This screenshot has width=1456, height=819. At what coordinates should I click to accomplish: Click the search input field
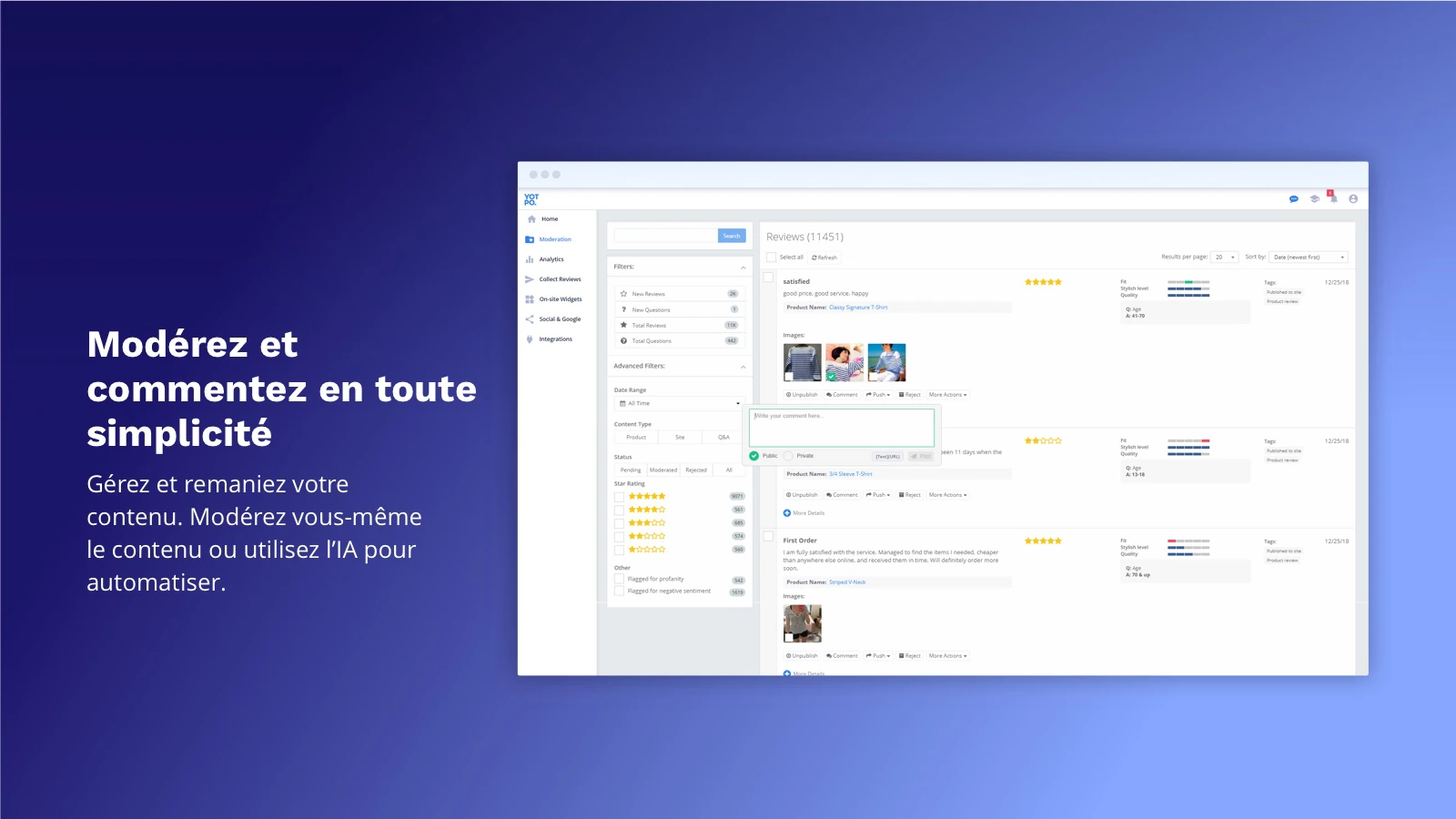(666, 236)
